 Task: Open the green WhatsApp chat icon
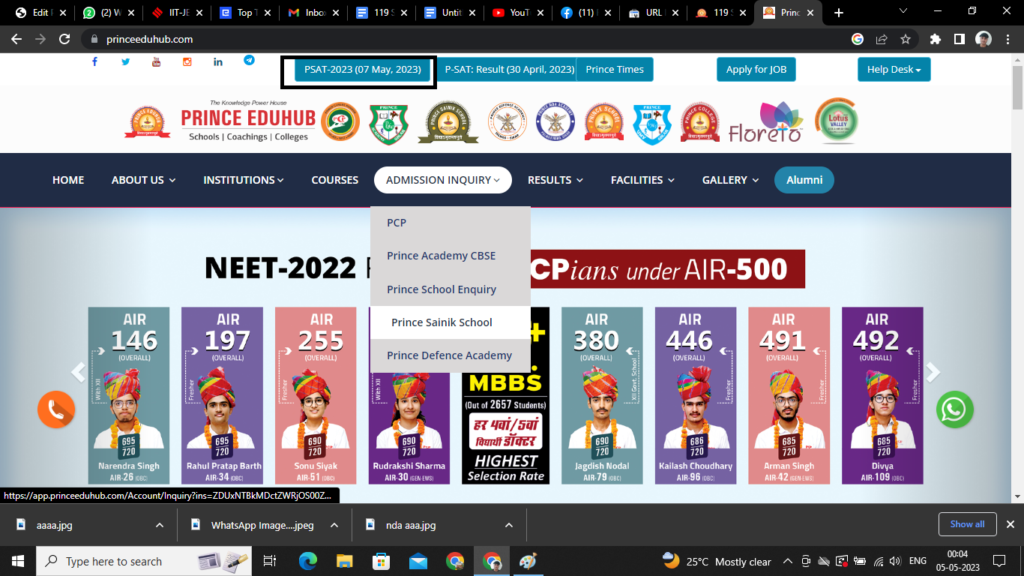[x=954, y=409]
